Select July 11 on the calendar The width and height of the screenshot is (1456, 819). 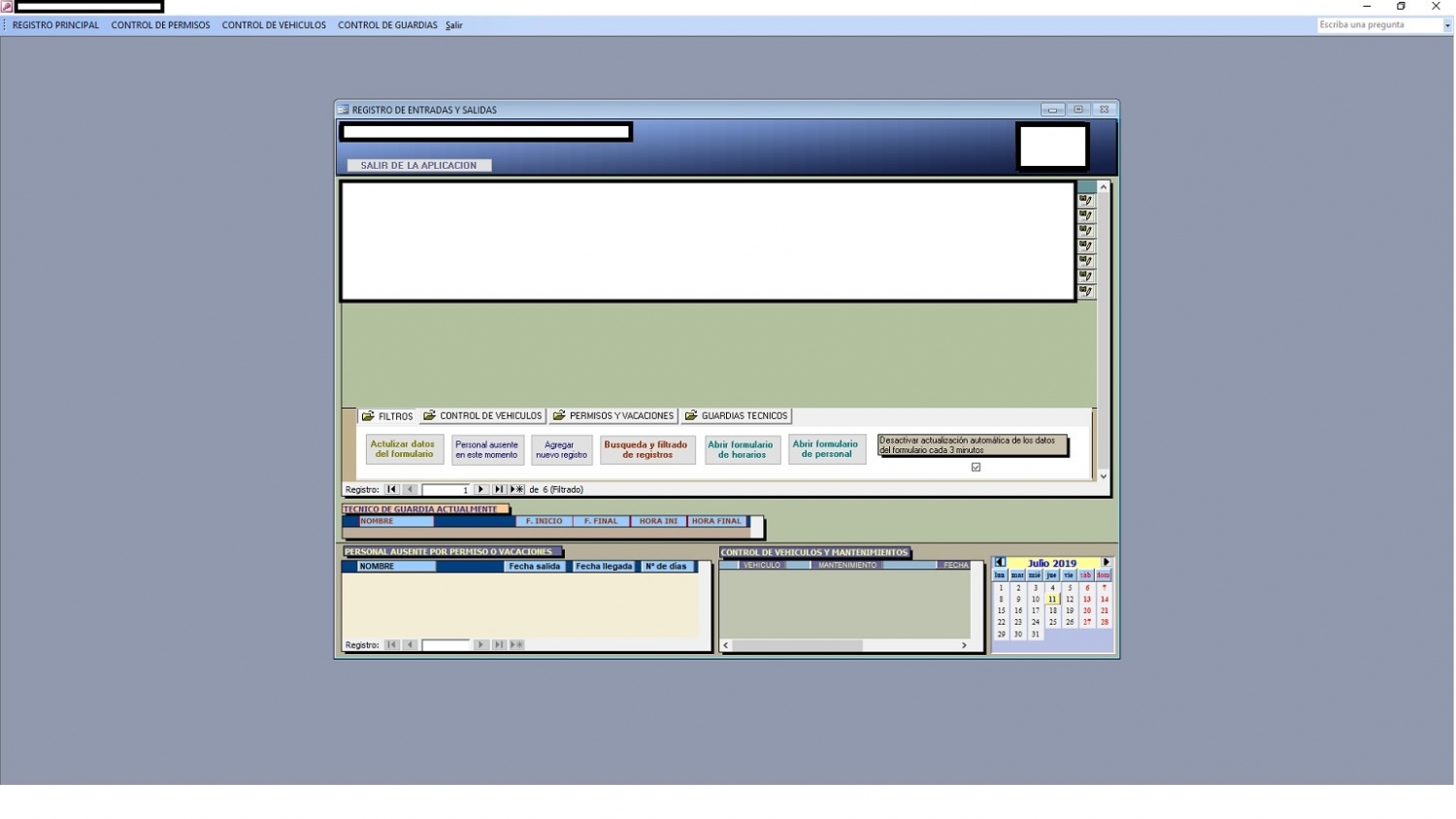[x=1052, y=599]
